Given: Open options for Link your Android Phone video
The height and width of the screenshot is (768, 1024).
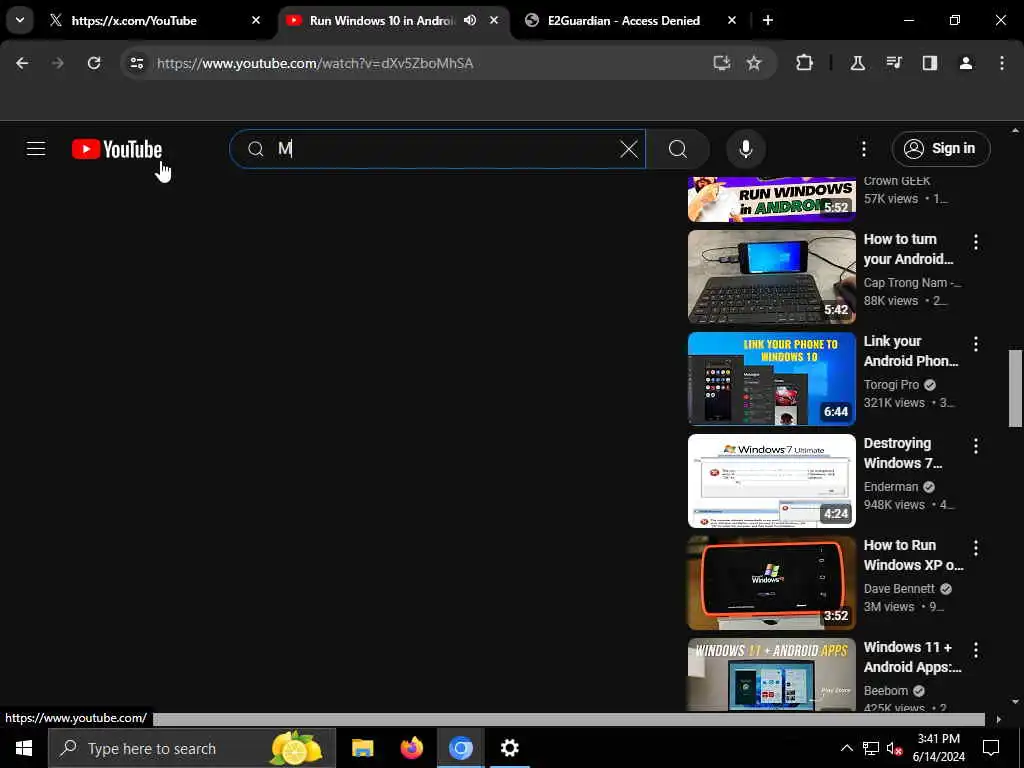Looking at the screenshot, I should 976,344.
